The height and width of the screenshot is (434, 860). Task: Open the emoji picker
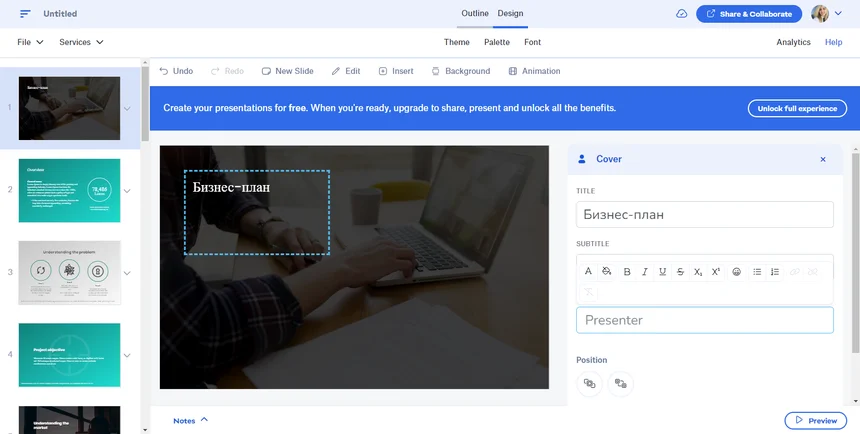(737, 272)
